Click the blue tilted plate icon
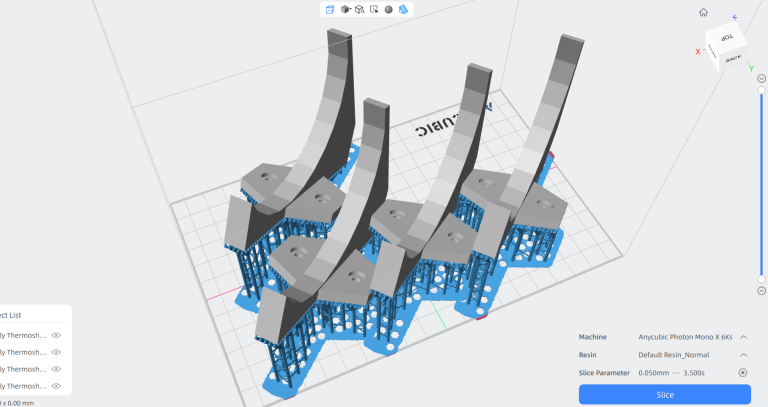Image resolution: width=768 pixels, height=407 pixels. pyautogui.click(x=403, y=10)
